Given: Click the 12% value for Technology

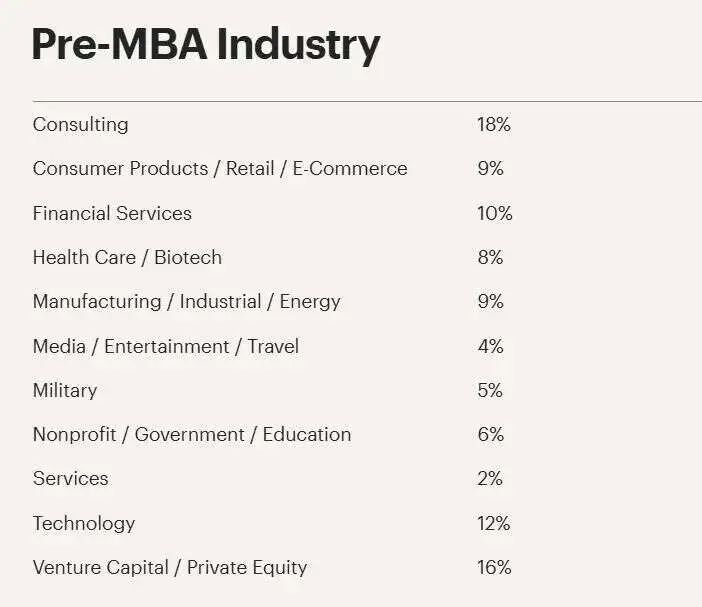Looking at the screenshot, I should click(x=493, y=523).
